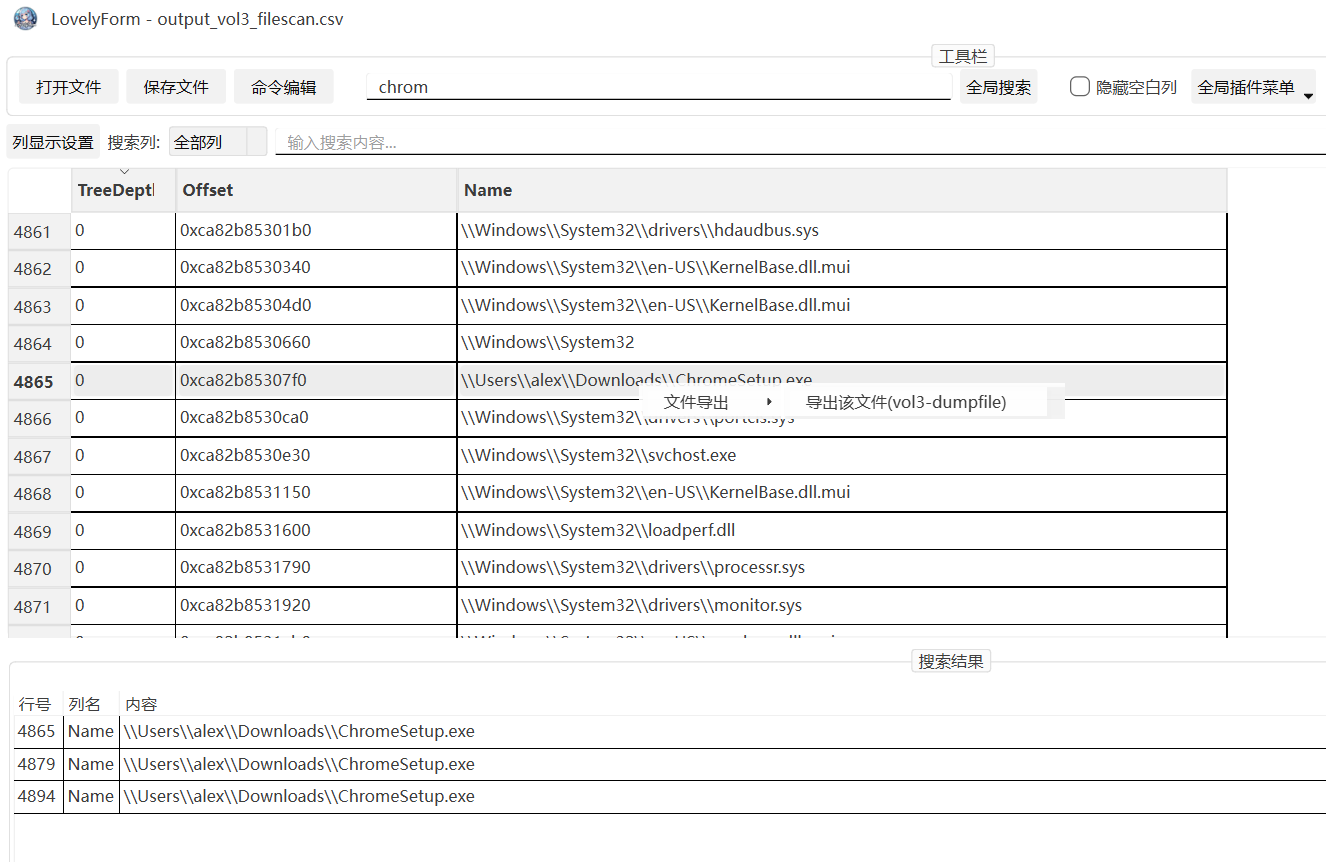Click the Name cell in row 4862
Screen dimensions: 1326x862
[x=842, y=268]
